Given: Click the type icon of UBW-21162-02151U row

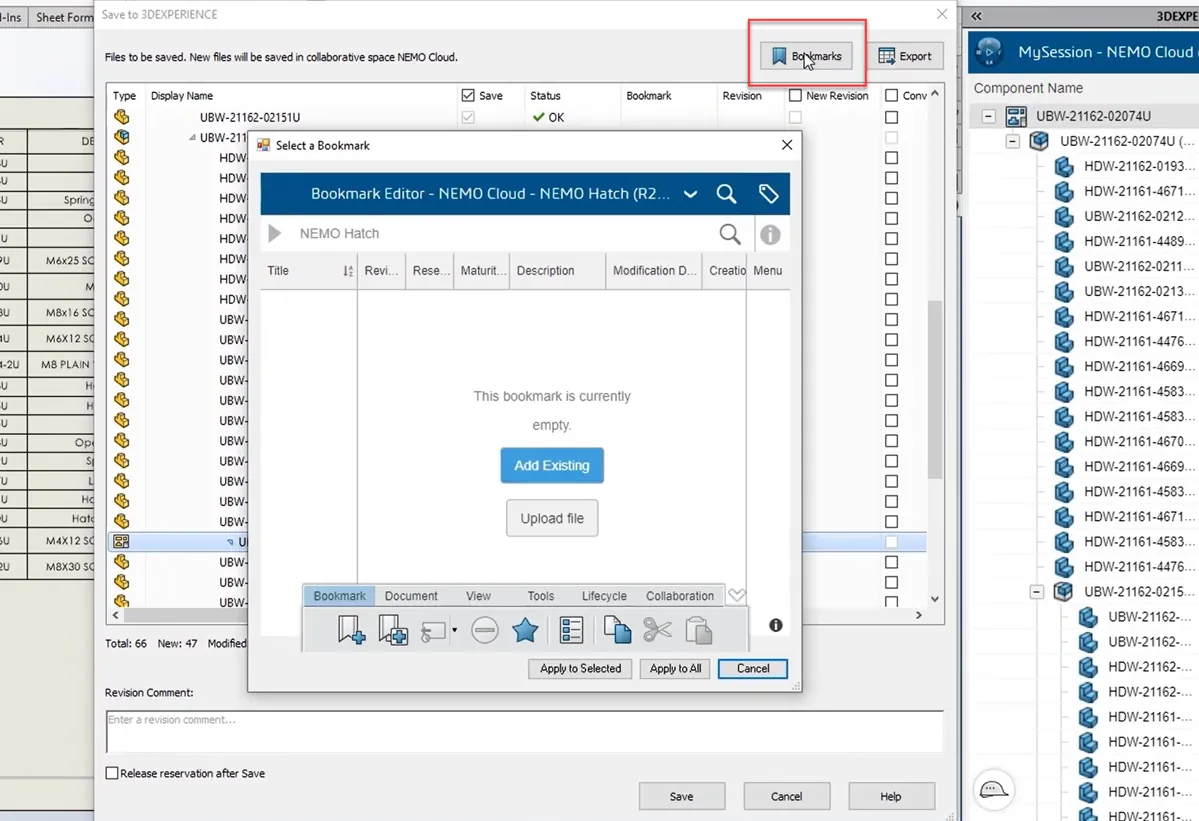Looking at the screenshot, I should [122, 117].
